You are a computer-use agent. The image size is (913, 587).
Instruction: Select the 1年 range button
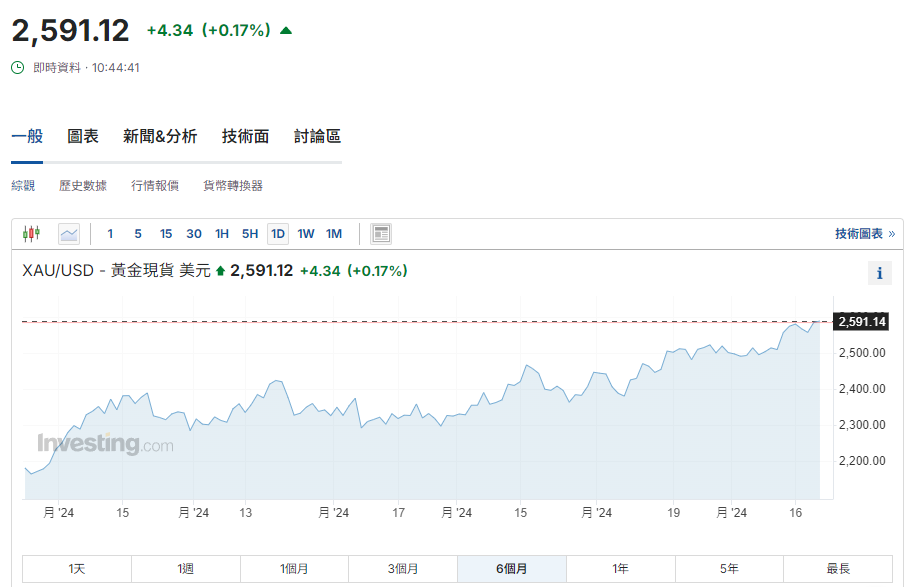point(620,567)
